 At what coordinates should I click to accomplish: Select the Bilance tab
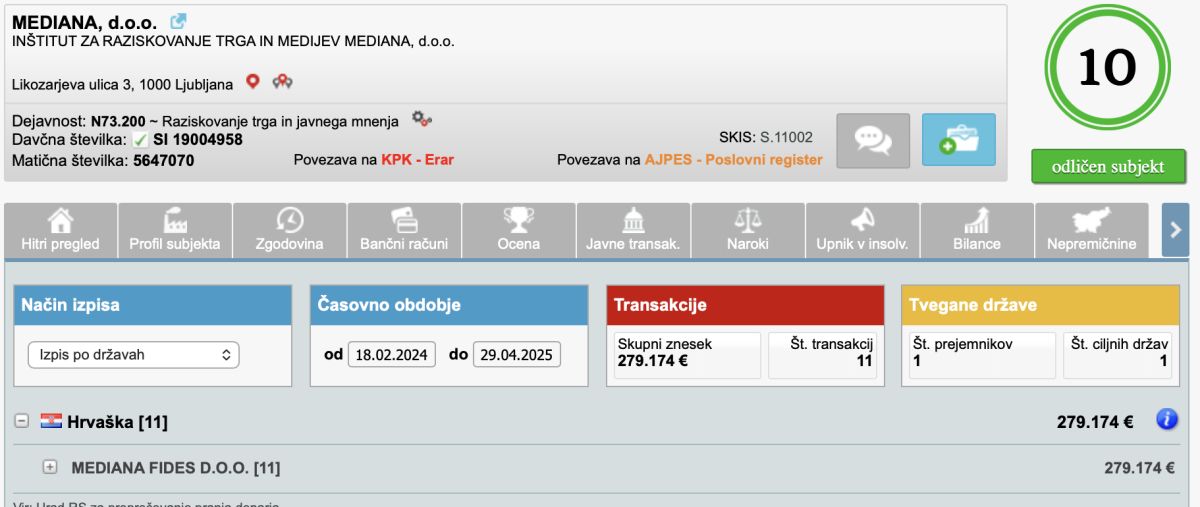click(976, 231)
